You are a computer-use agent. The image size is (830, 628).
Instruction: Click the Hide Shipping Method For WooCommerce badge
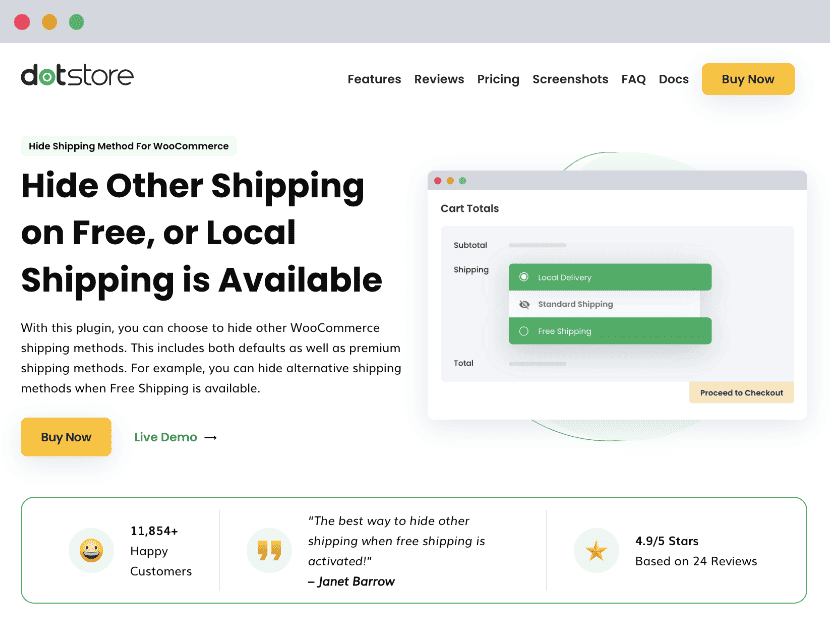click(x=129, y=146)
